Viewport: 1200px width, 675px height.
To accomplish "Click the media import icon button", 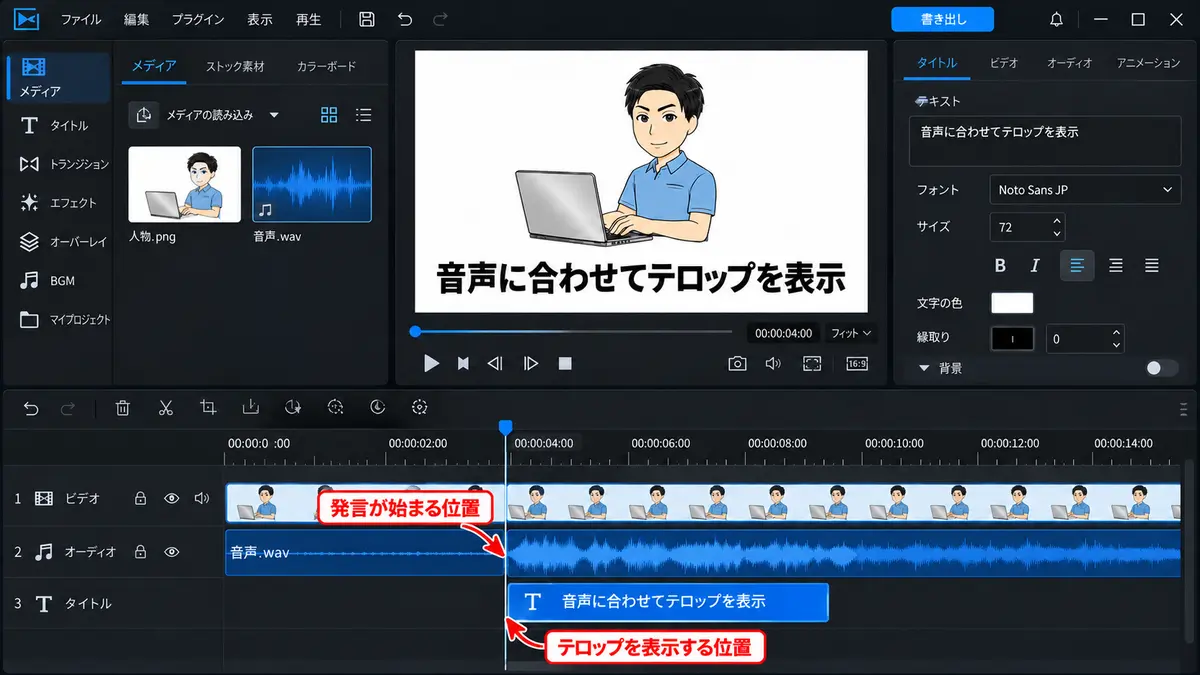I will [x=144, y=114].
